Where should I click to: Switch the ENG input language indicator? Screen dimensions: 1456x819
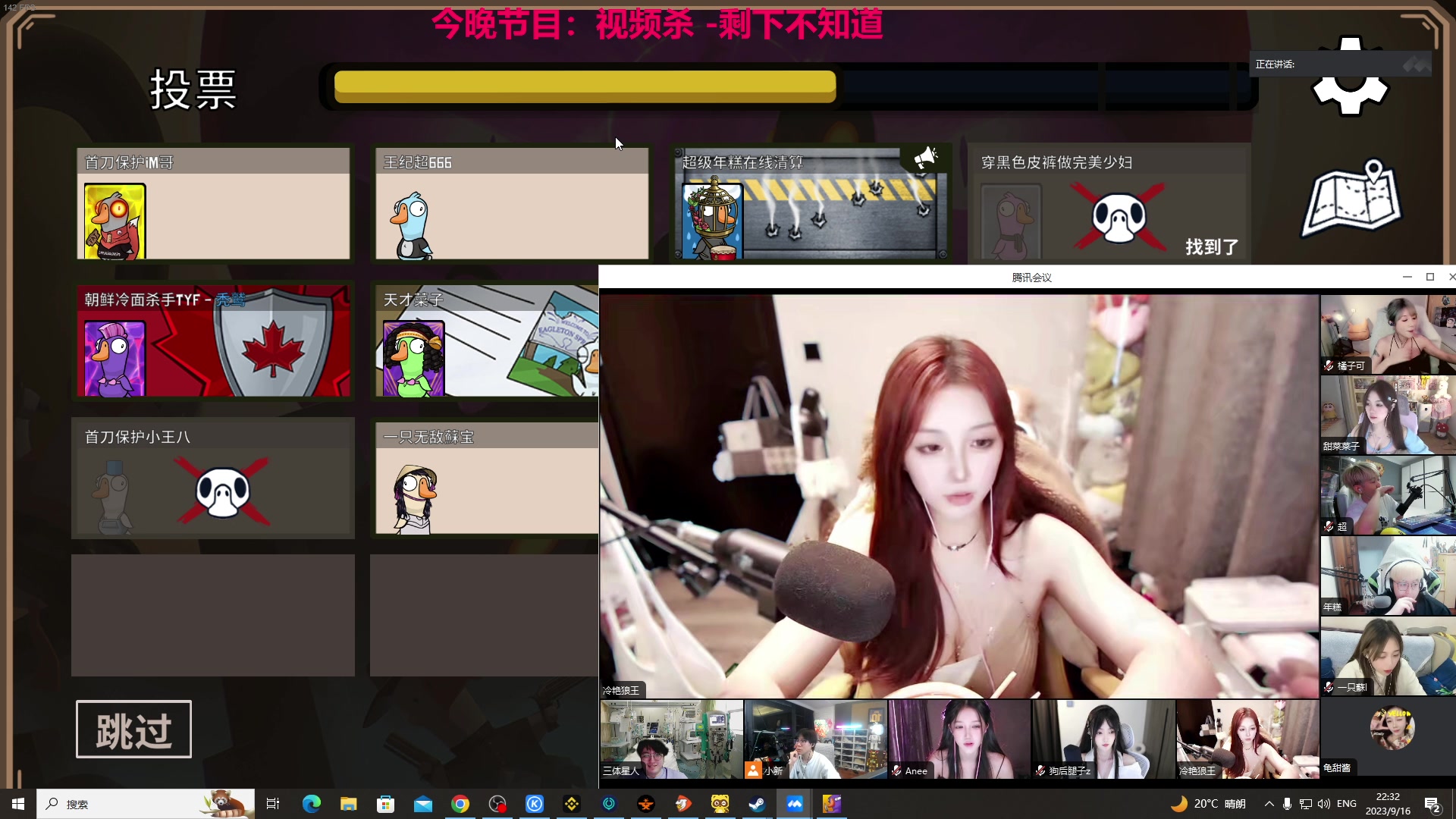(x=1347, y=804)
